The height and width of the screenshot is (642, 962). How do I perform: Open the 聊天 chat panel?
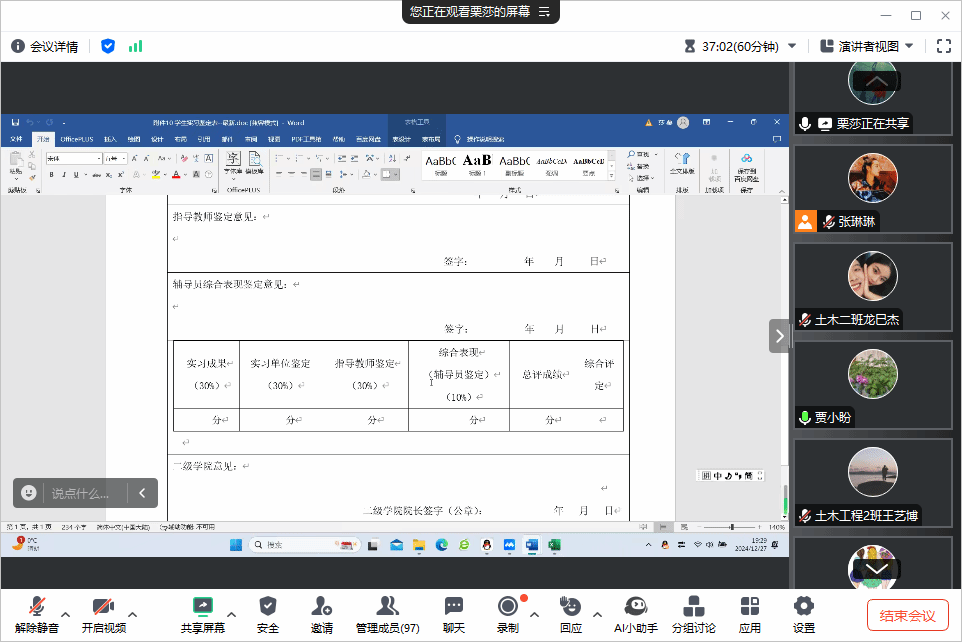coord(454,613)
